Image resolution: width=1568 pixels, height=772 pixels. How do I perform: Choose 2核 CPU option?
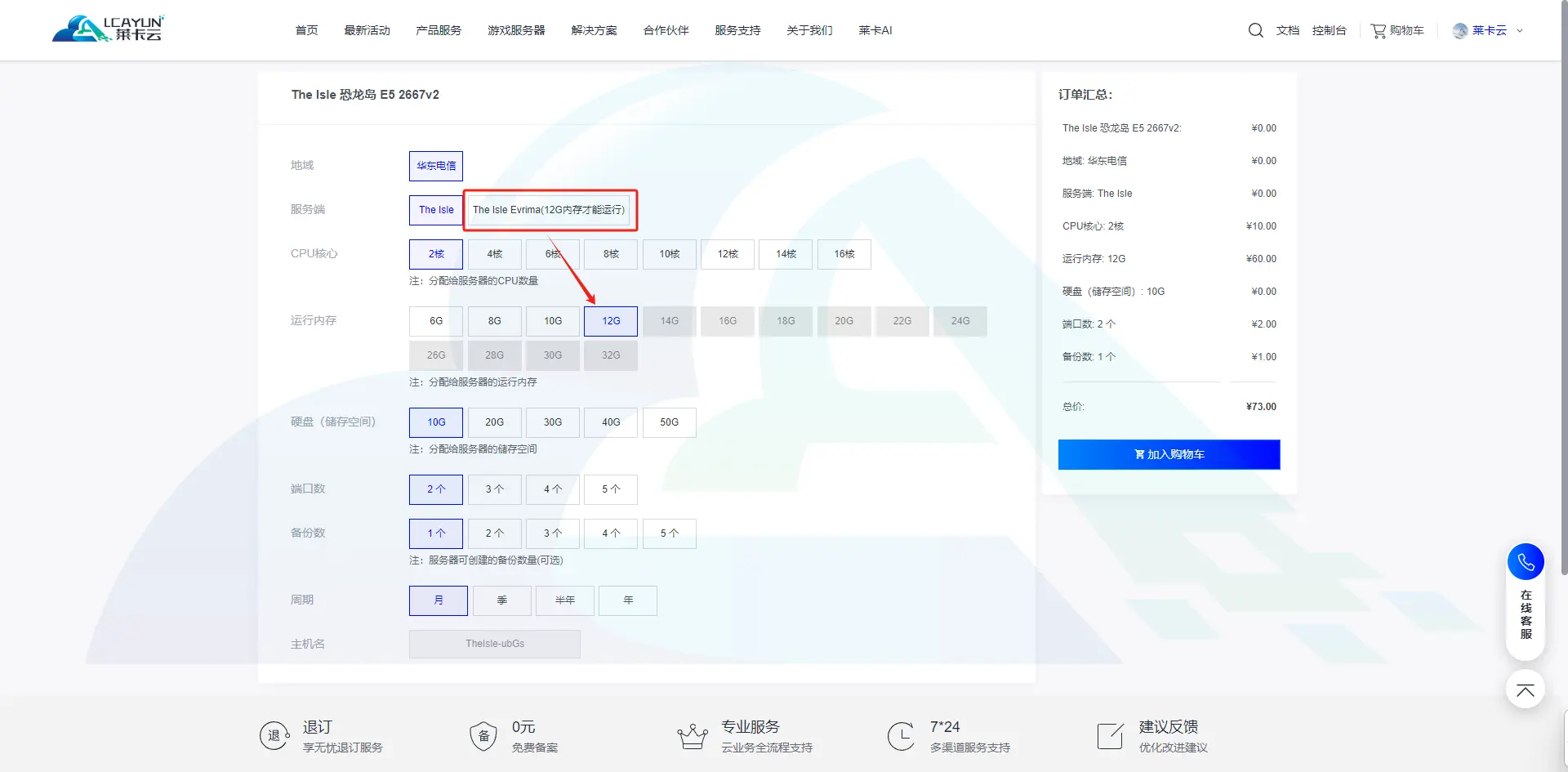(x=436, y=254)
